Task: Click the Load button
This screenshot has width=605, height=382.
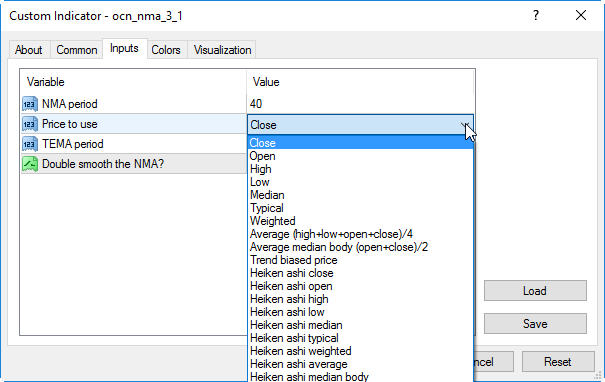Action: pyautogui.click(x=535, y=291)
